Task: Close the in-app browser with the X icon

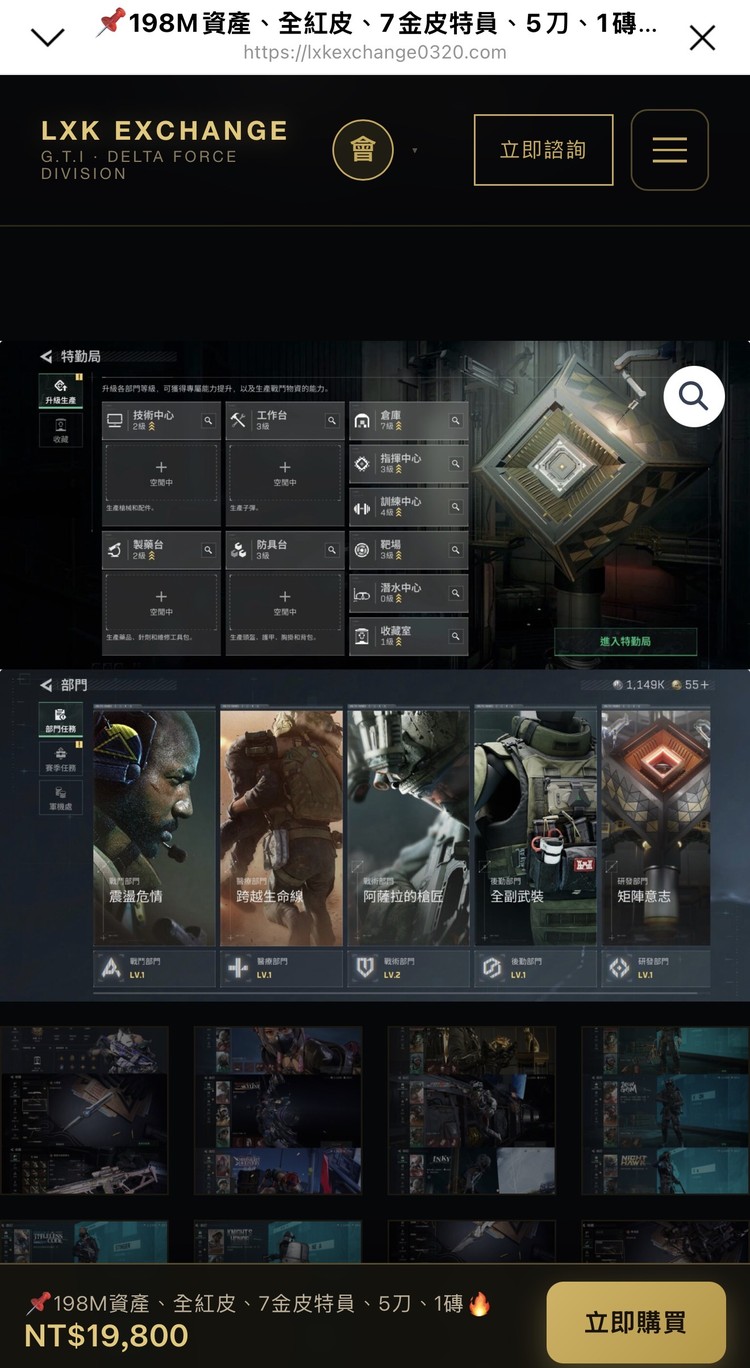Action: coord(702,38)
